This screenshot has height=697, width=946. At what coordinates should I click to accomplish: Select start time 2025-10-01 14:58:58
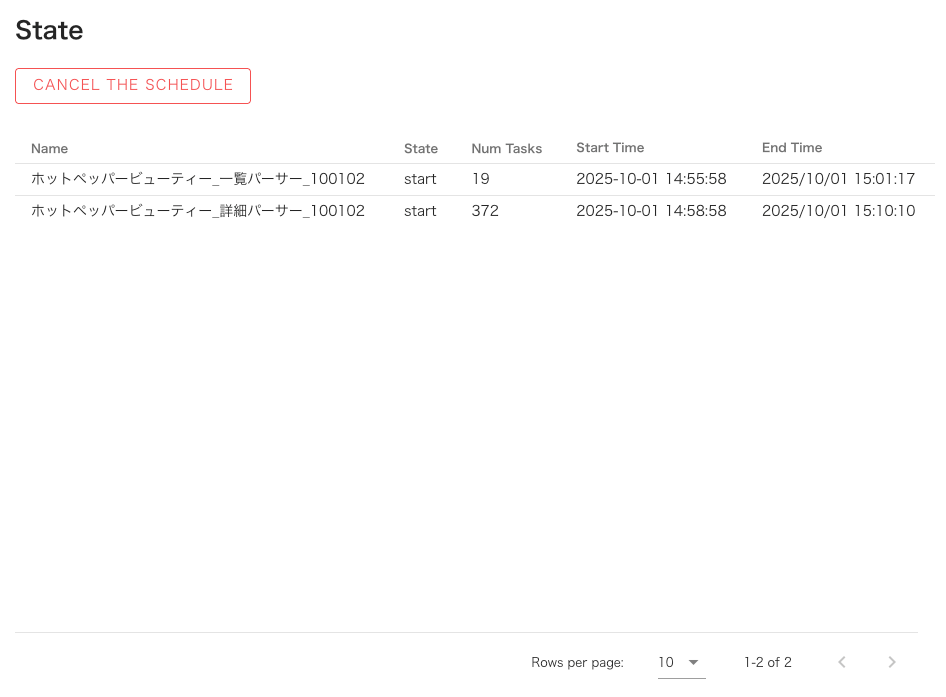(x=651, y=211)
